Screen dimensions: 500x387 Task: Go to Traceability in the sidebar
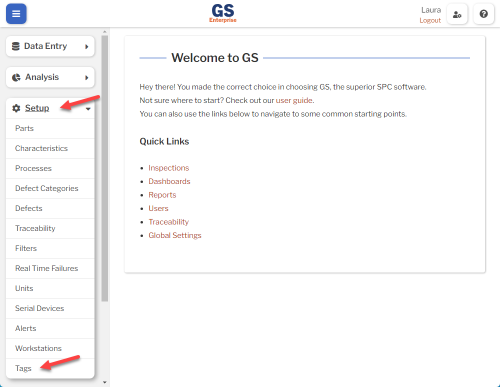50,228
